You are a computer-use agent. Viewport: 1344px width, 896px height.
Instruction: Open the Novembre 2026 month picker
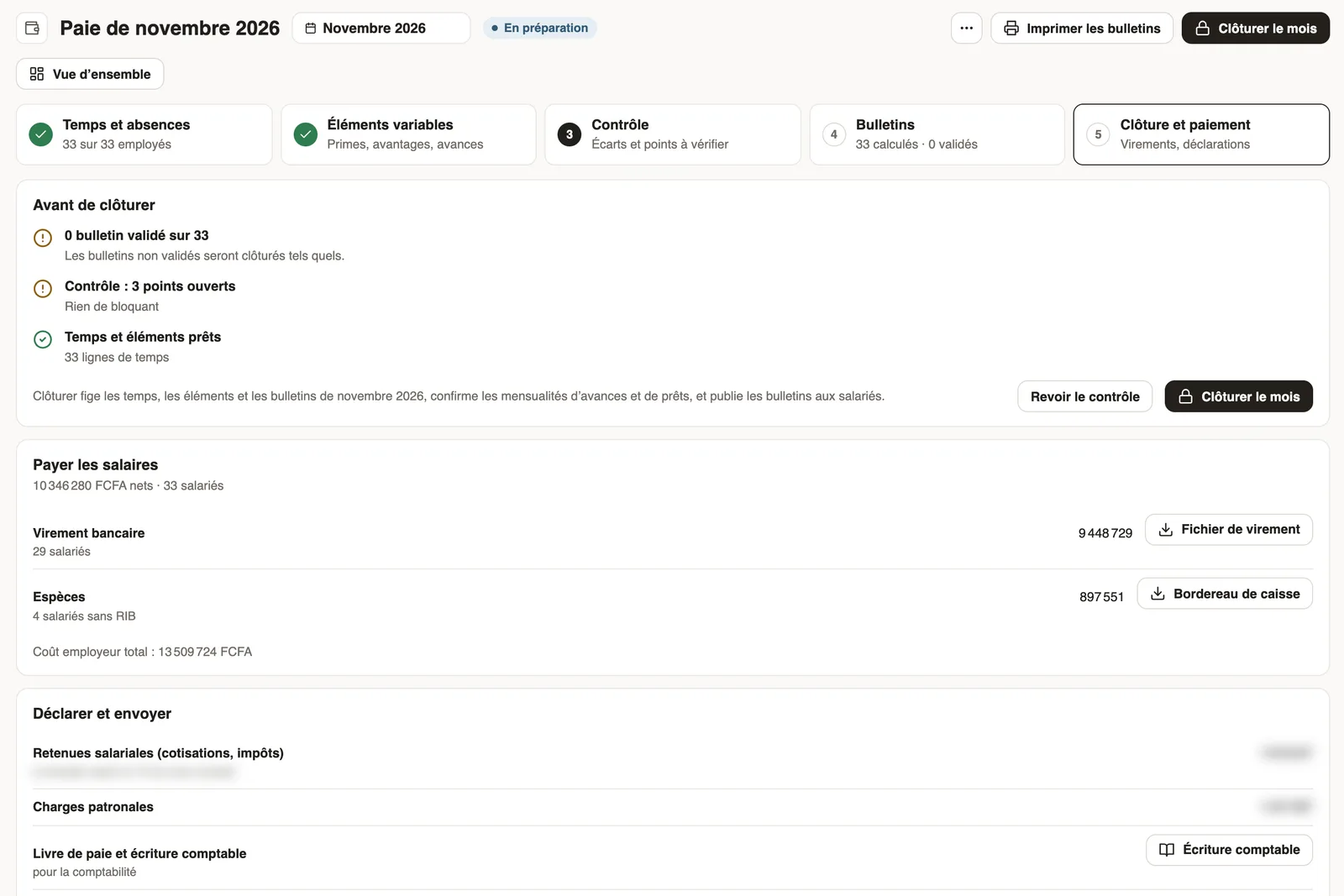(381, 29)
